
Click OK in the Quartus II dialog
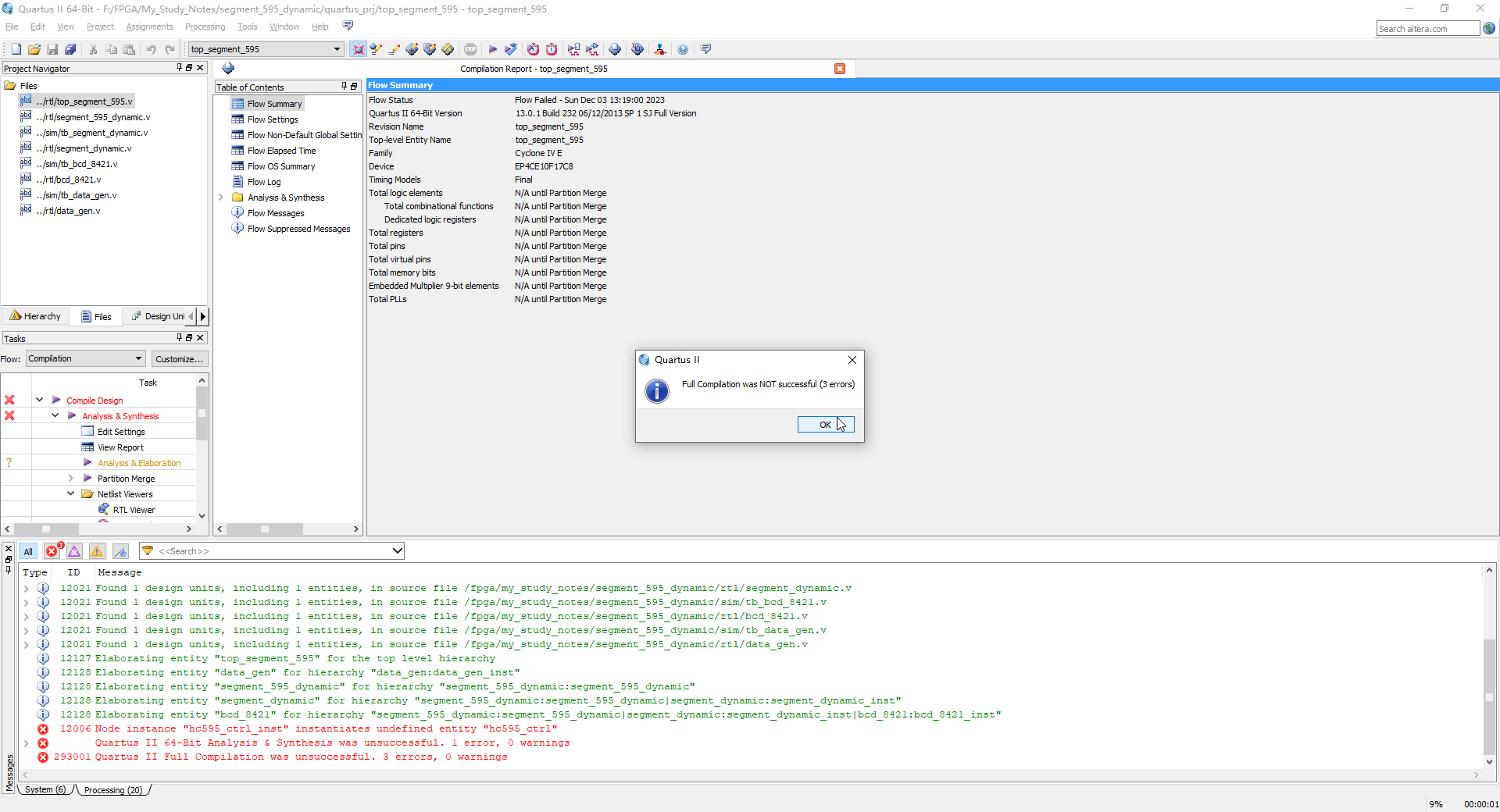[x=826, y=425]
